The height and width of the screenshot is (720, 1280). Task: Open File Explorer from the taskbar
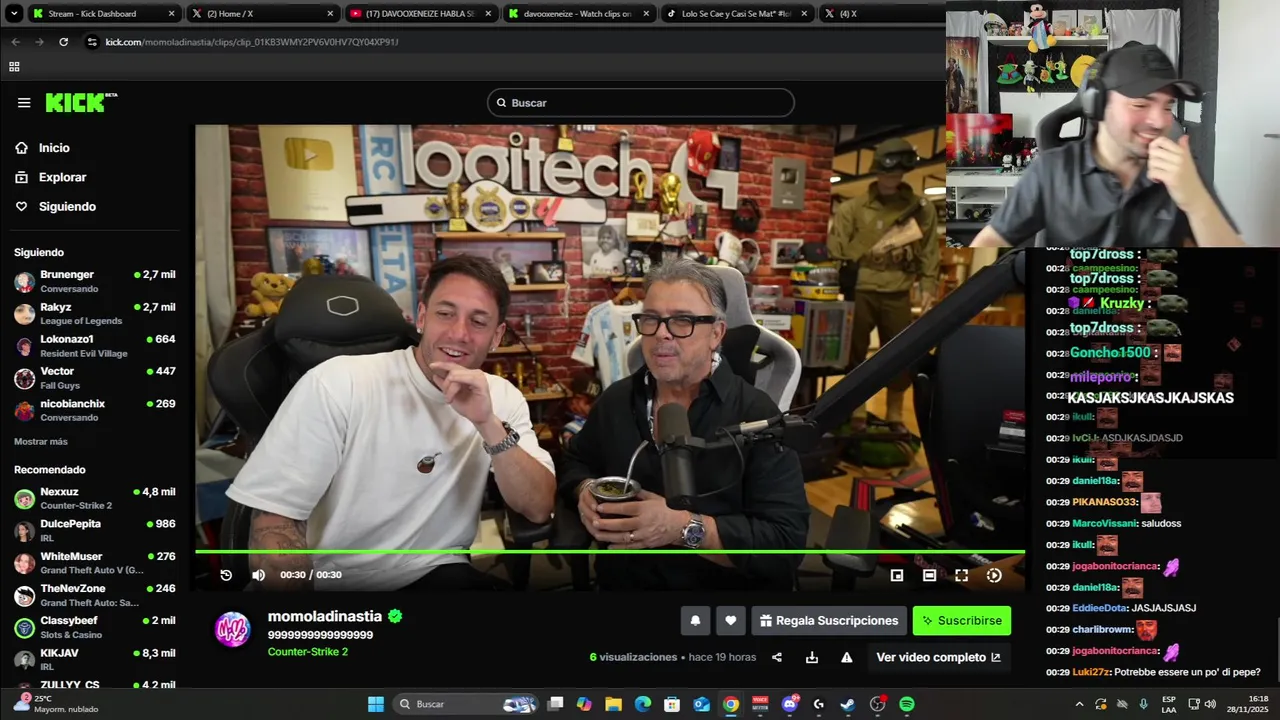pos(614,704)
